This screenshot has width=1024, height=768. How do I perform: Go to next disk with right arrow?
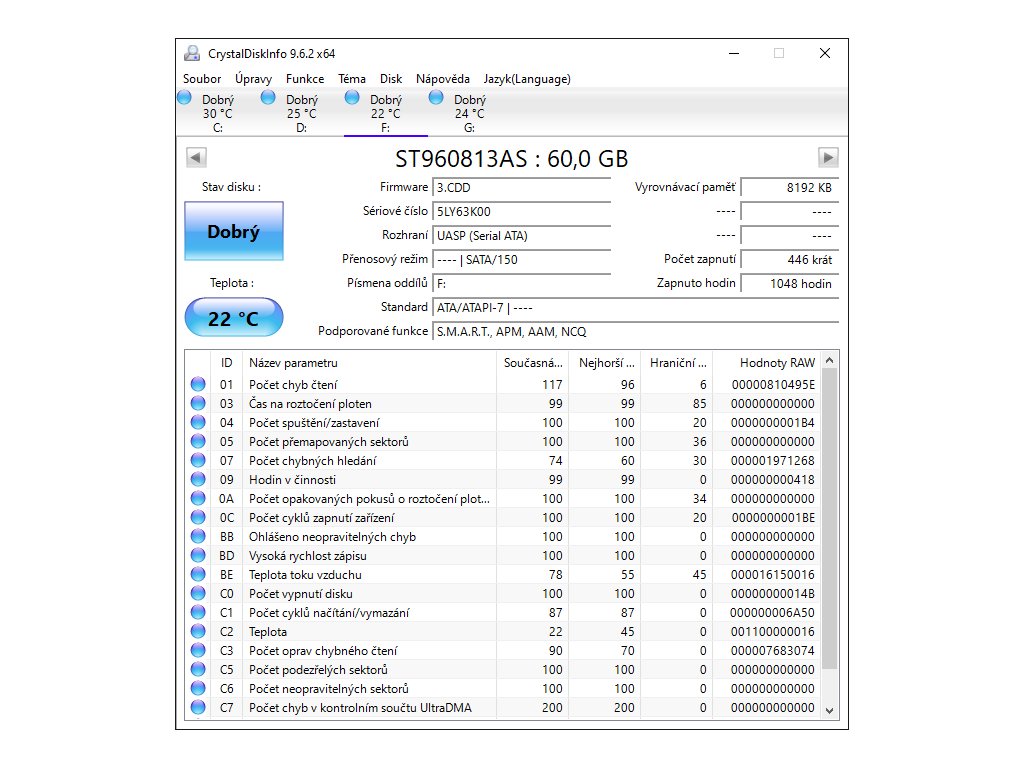click(x=827, y=157)
